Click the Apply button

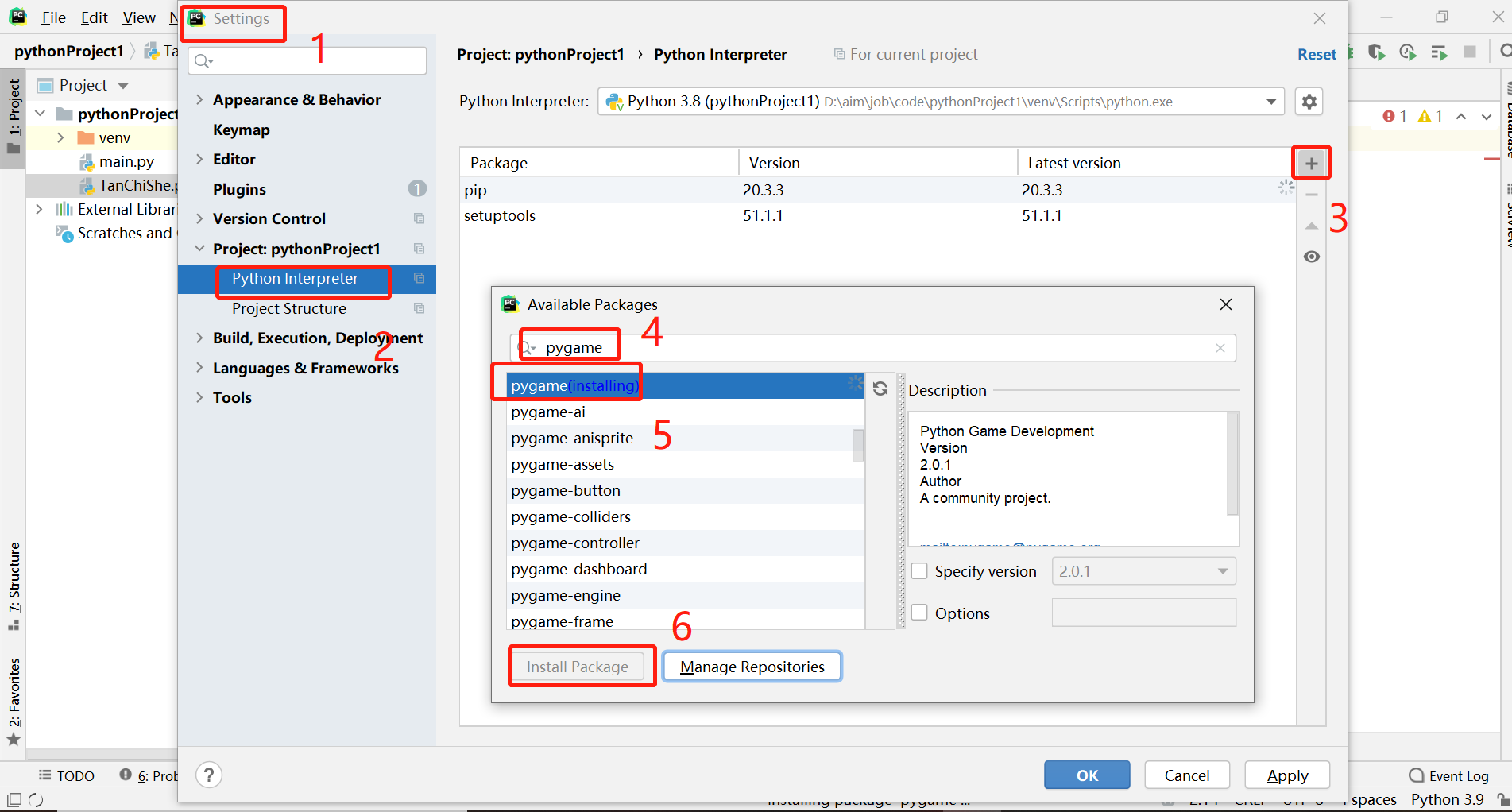coord(1287,775)
